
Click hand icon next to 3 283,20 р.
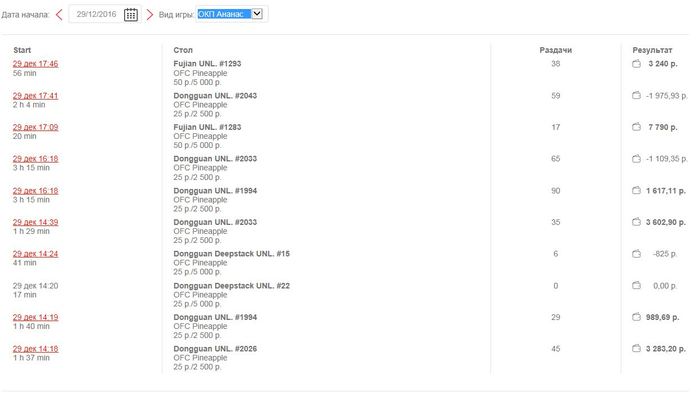637,348
